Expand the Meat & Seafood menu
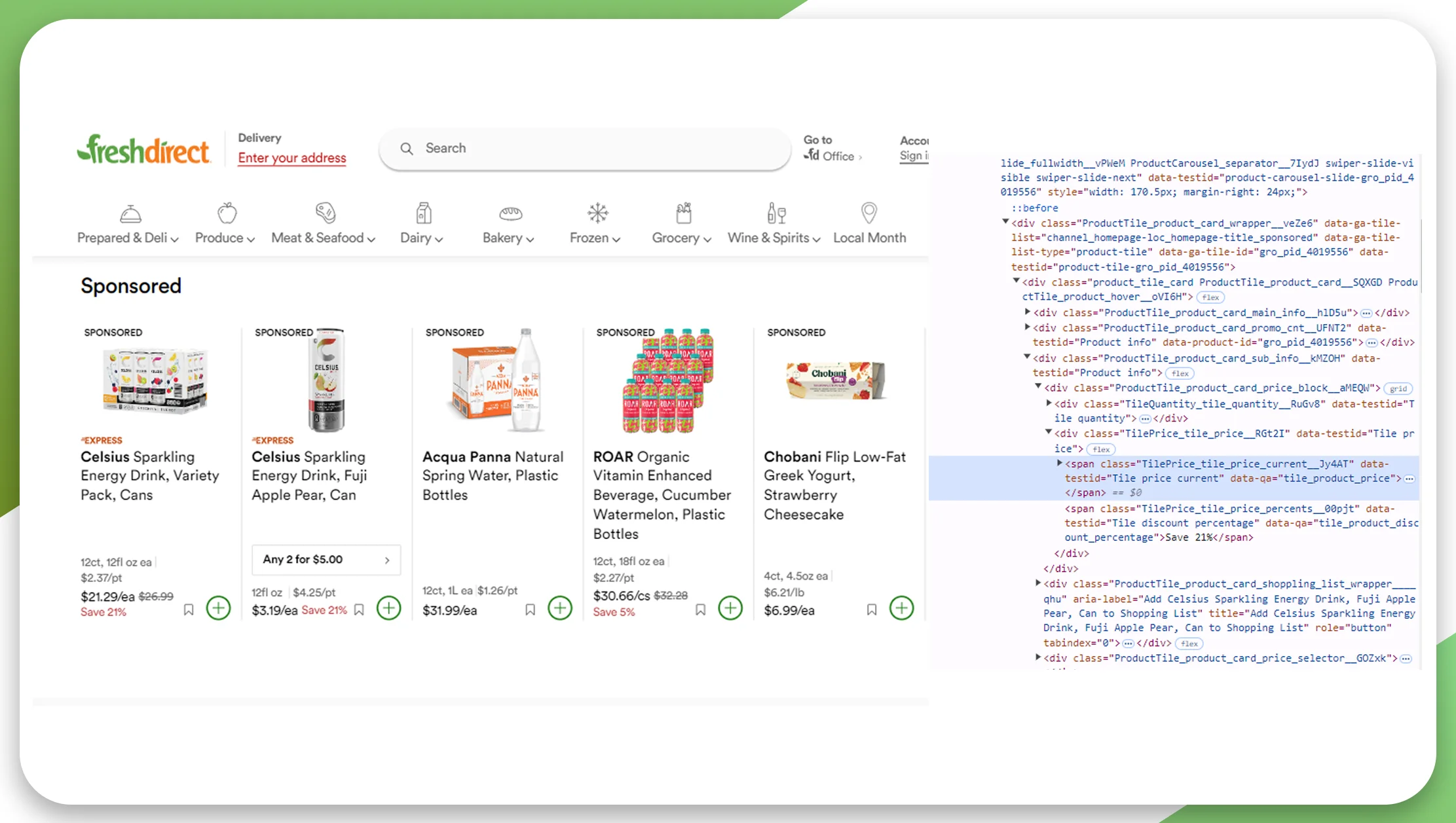The width and height of the screenshot is (1456, 823). [324, 238]
